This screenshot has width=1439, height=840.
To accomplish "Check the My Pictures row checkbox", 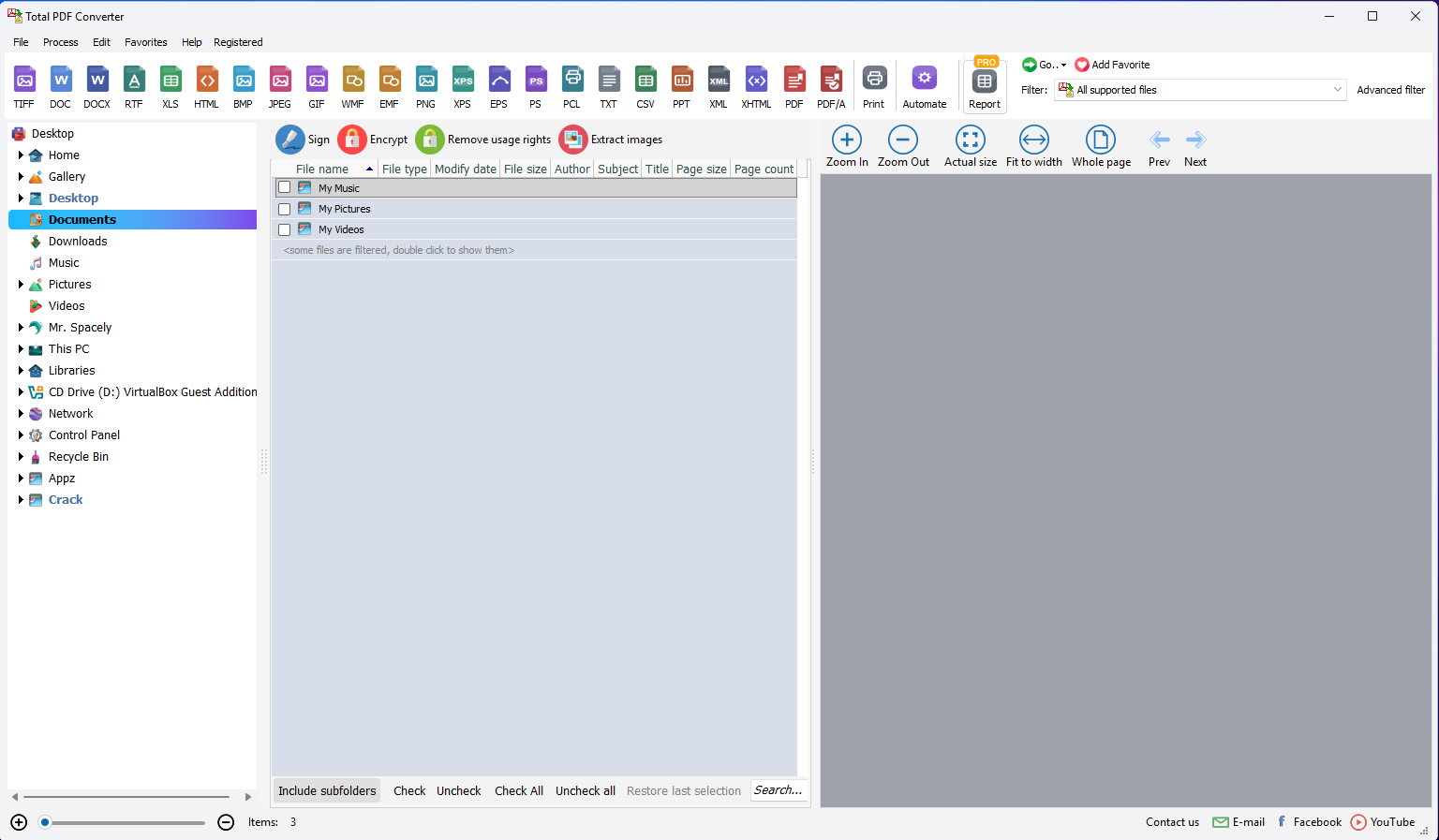I will (285, 209).
